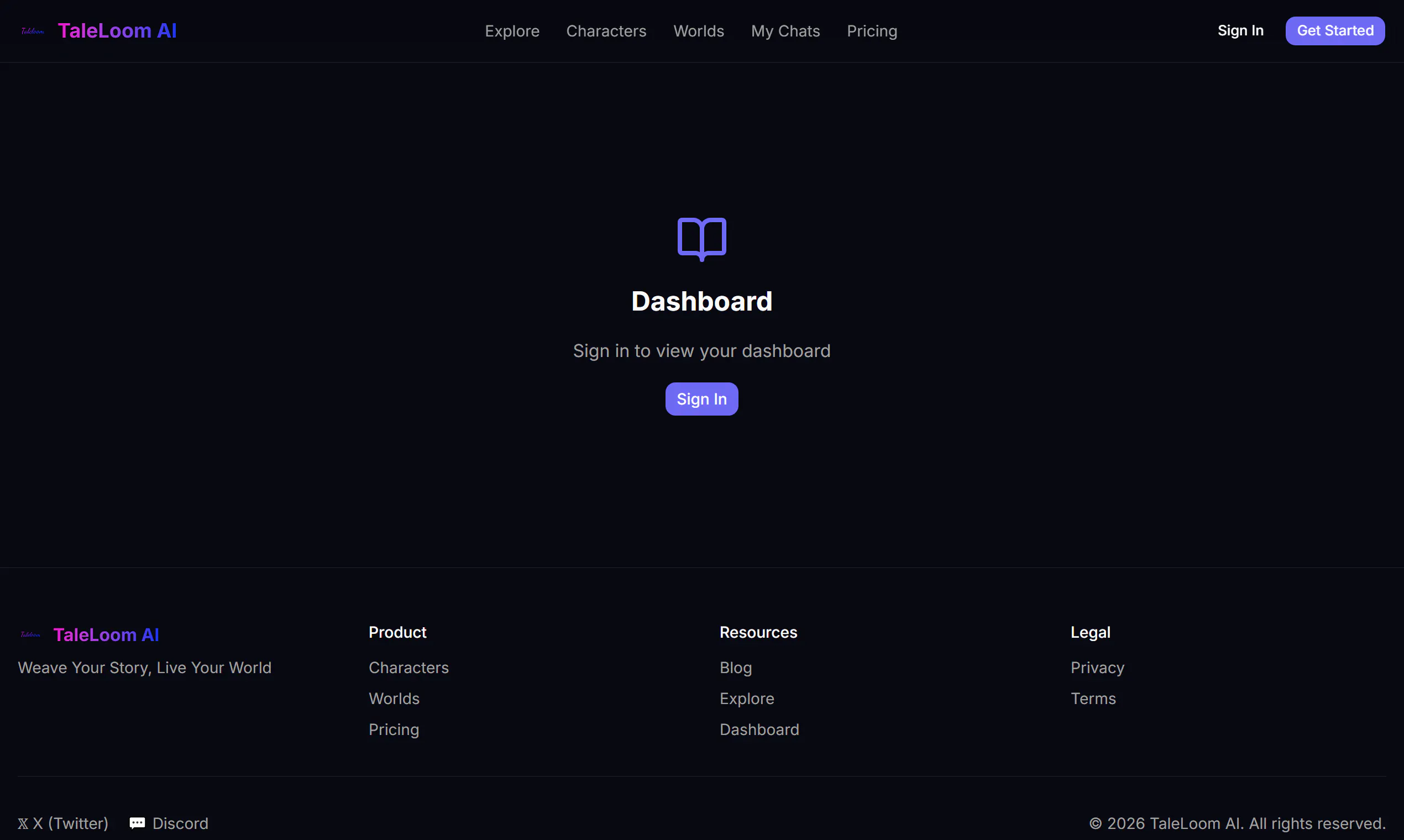Follow the Discord text link in the footer
Viewport: 1404px width, 840px height.
click(180, 823)
